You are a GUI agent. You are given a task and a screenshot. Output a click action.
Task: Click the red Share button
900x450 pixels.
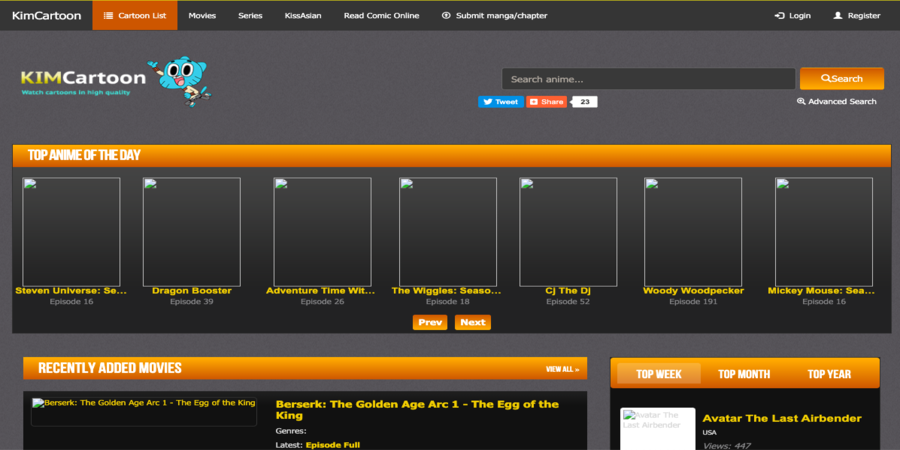click(546, 102)
